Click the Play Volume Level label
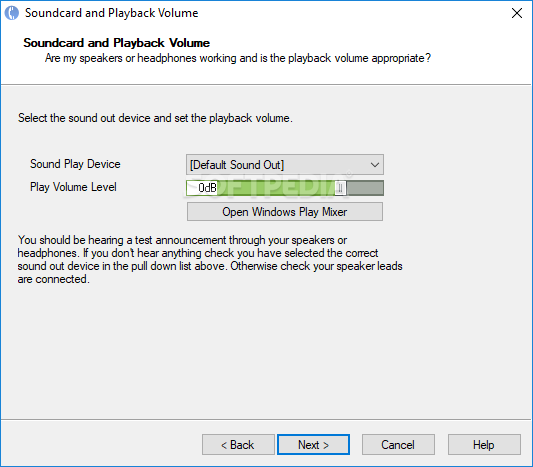This screenshot has width=533, height=467. point(73,187)
